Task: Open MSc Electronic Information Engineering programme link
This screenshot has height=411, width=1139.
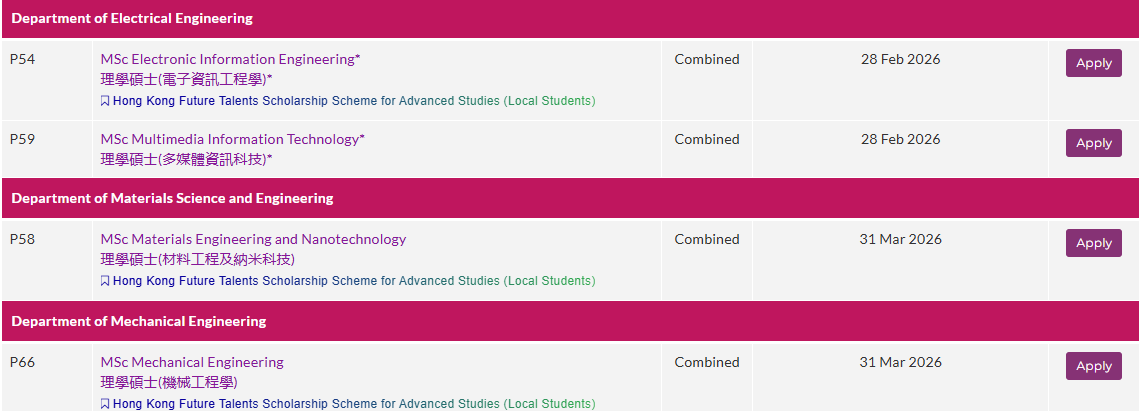Action: tap(230, 60)
